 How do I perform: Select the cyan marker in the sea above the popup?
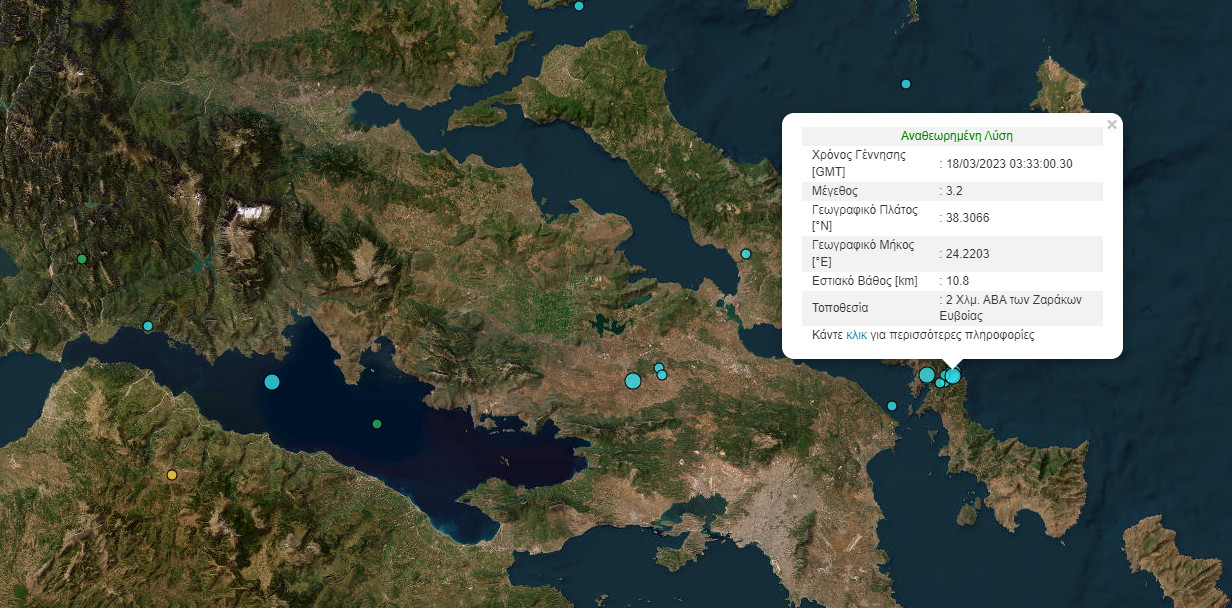pyautogui.click(x=906, y=84)
